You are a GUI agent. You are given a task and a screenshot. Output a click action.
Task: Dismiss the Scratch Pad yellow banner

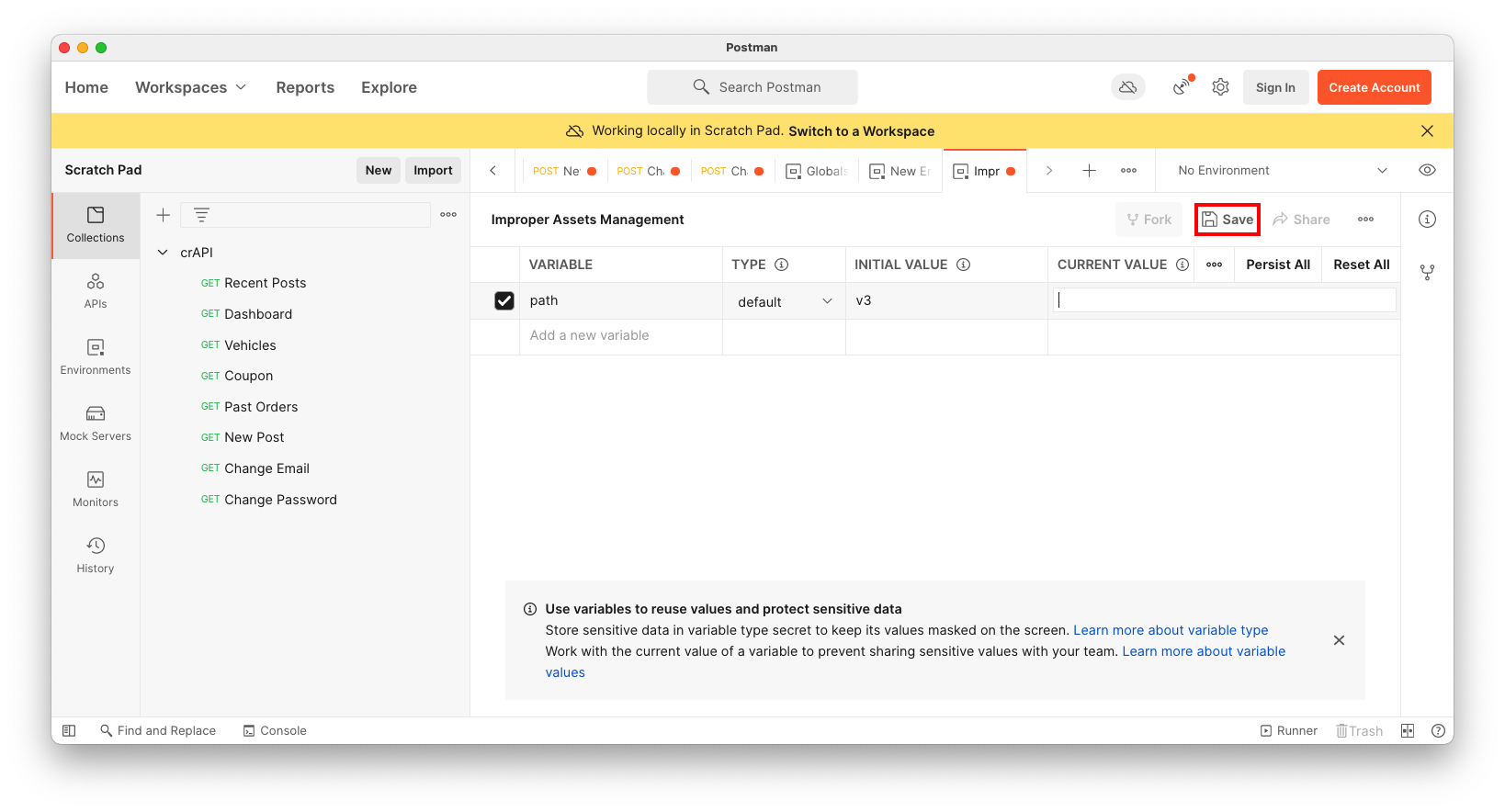point(1427,131)
